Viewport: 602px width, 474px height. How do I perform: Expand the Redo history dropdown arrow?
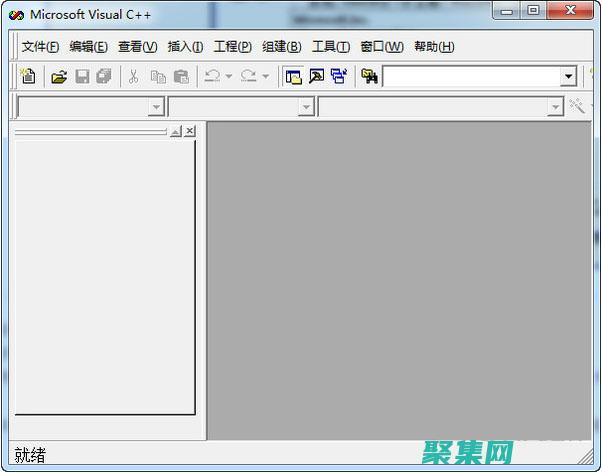[x=265, y=76]
